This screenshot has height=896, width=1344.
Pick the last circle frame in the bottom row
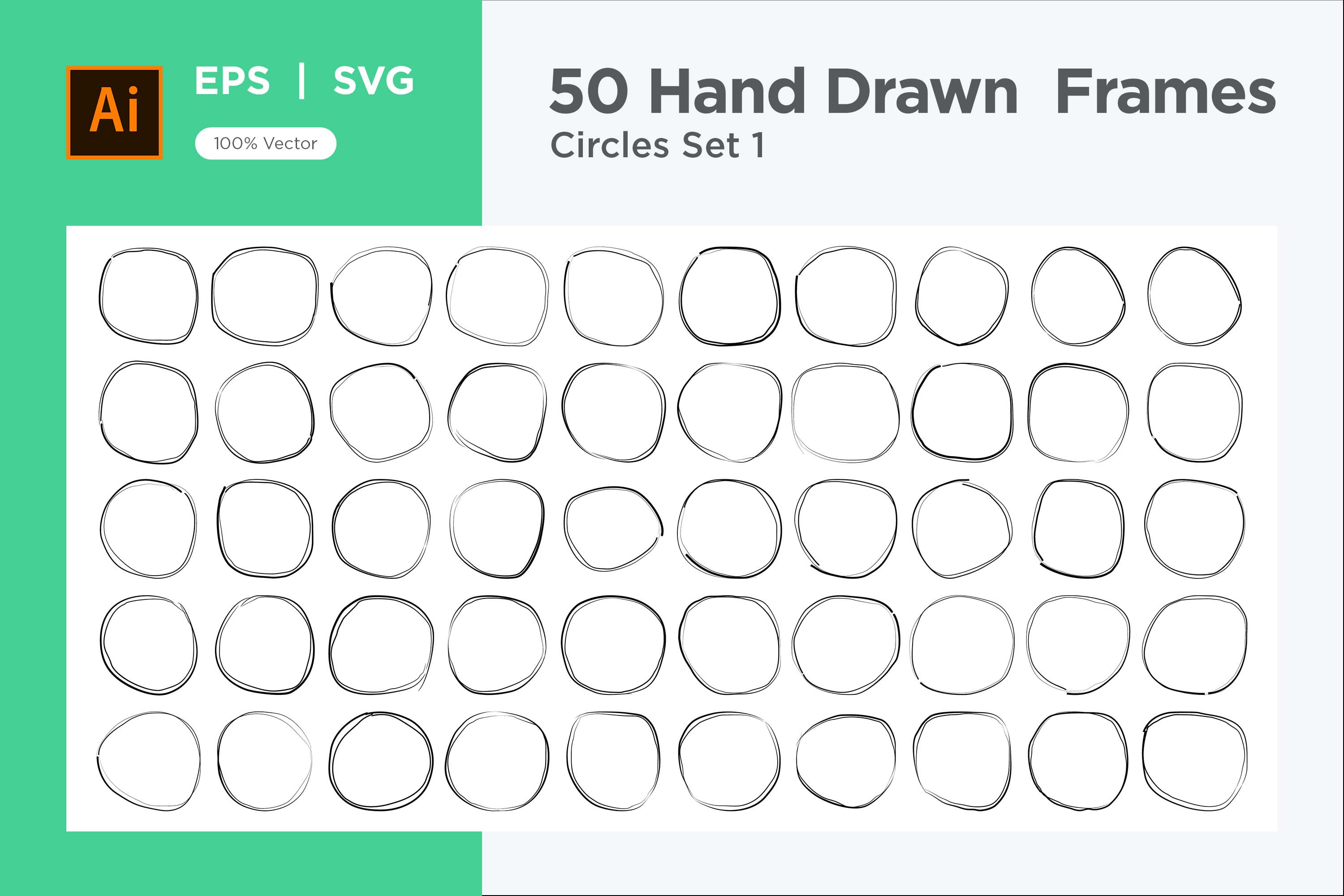click(1194, 761)
